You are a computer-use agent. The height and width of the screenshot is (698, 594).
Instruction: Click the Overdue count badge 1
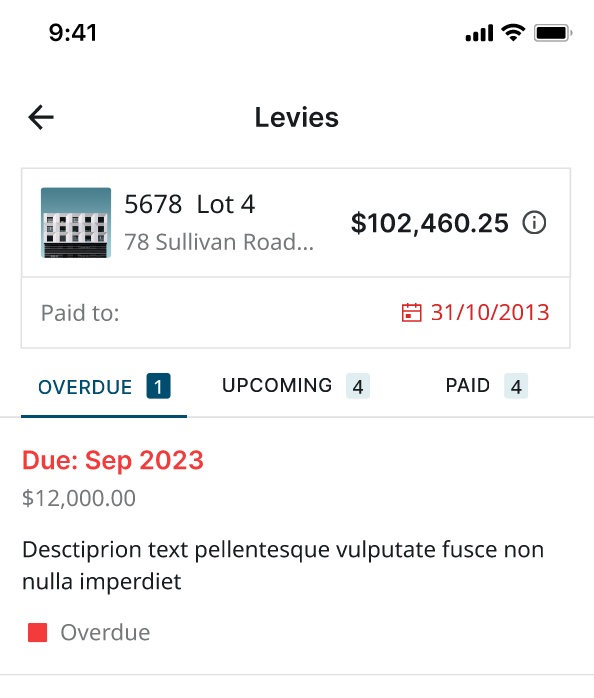[159, 386]
